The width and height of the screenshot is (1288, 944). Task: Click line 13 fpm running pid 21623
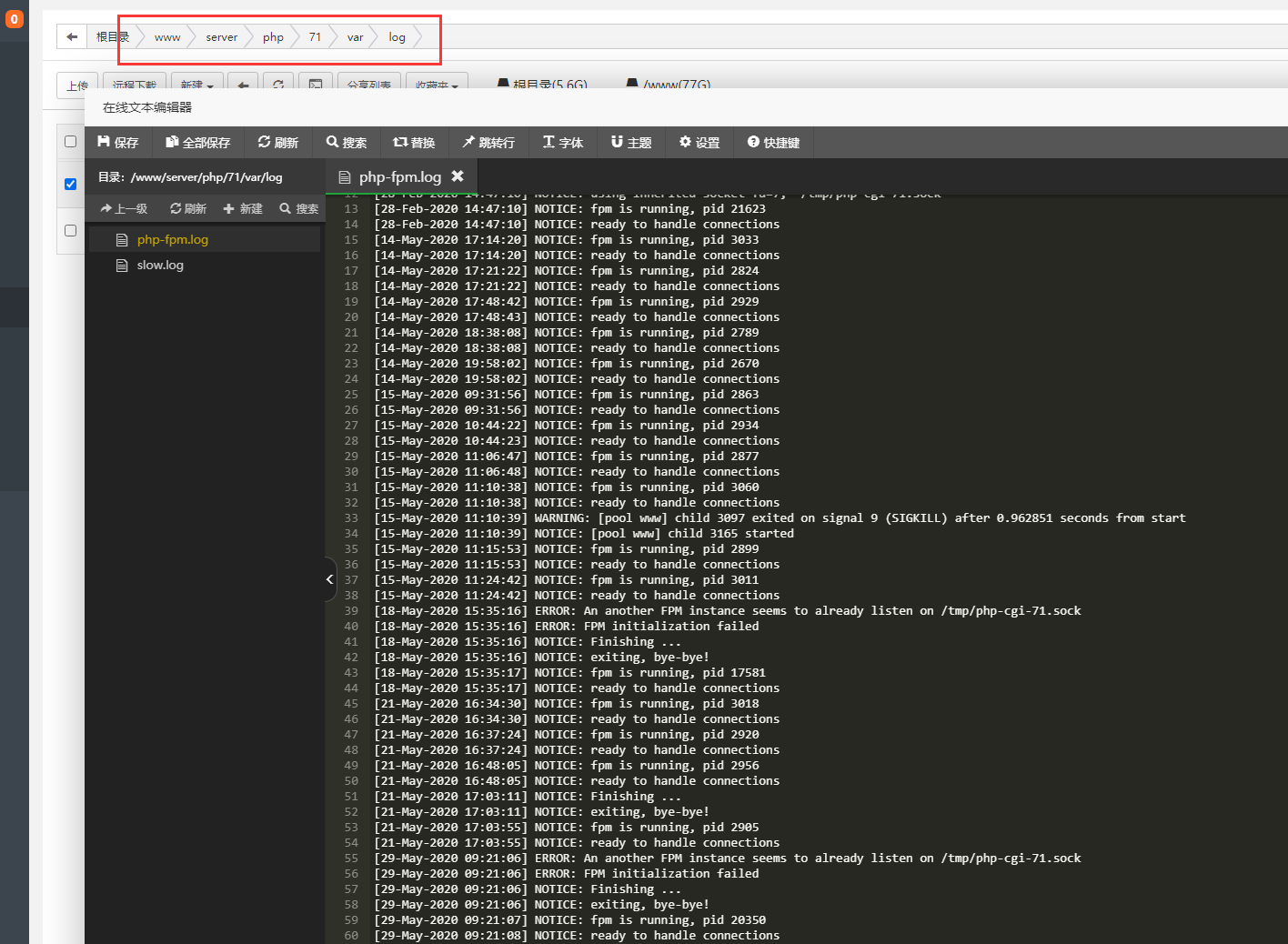[569, 208]
